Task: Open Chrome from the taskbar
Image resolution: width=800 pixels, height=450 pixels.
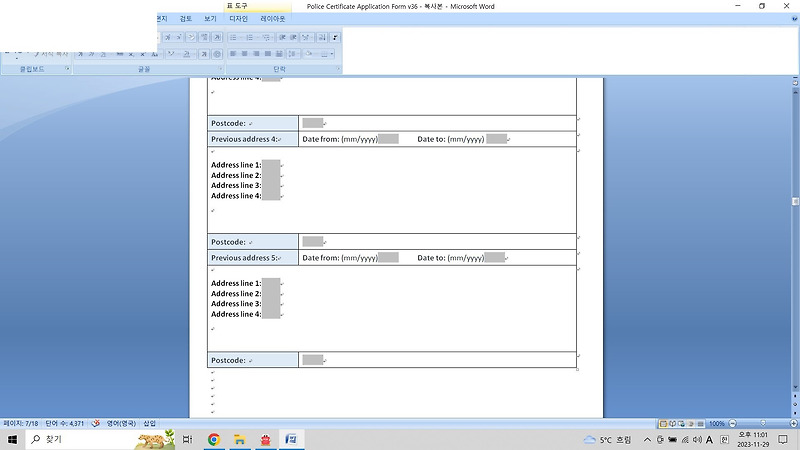Action: [214, 439]
